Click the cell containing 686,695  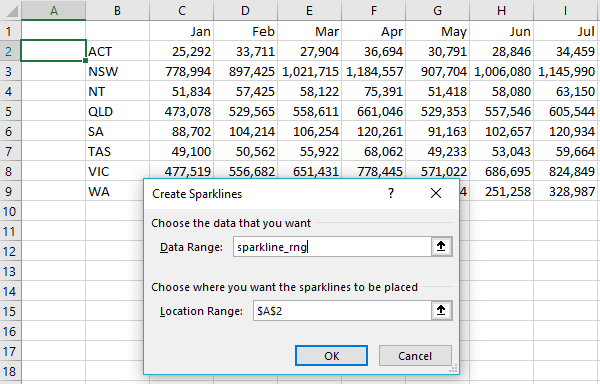[502, 171]
